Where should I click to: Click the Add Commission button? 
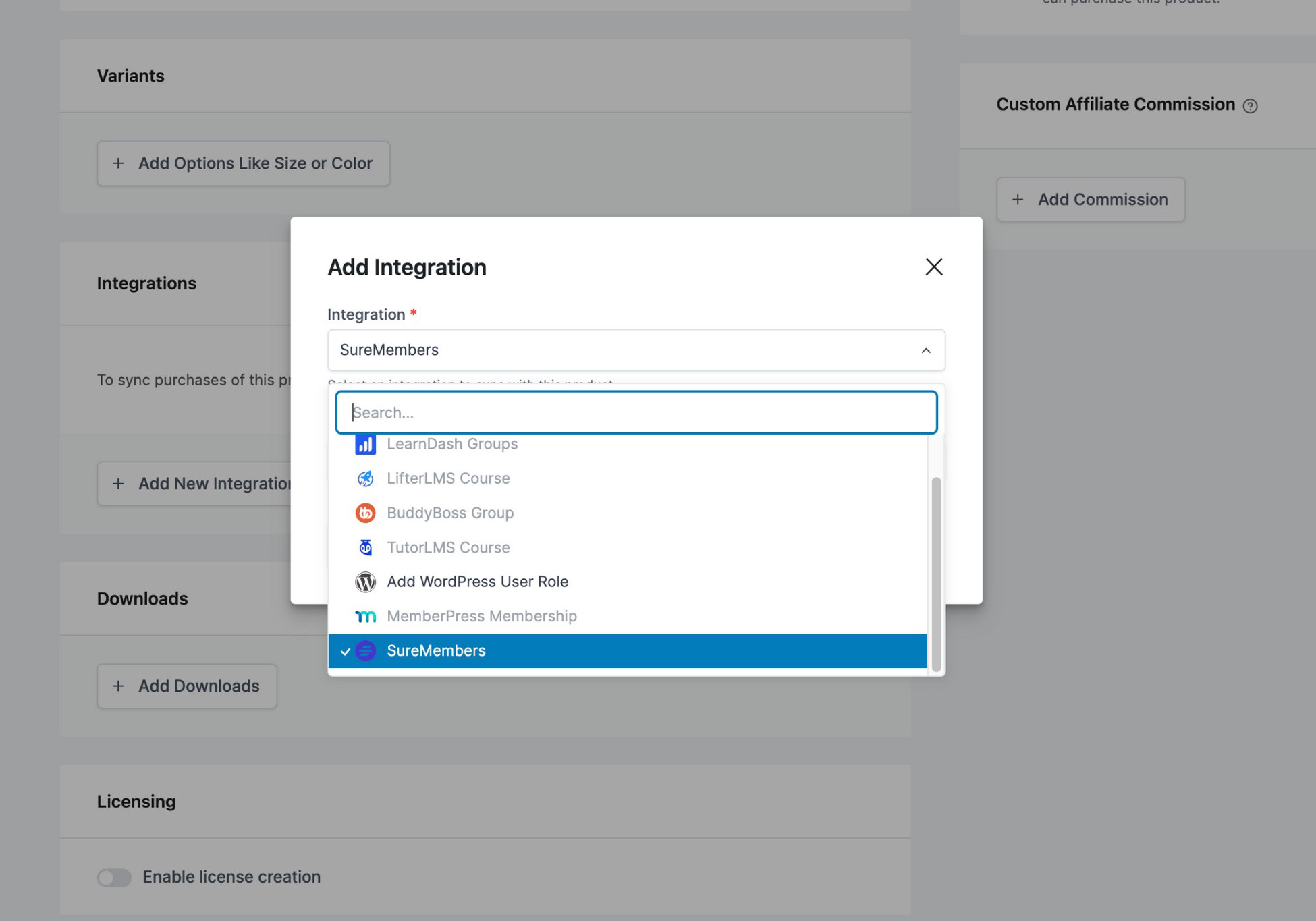pyautogui.click(x=1091, y=200)
